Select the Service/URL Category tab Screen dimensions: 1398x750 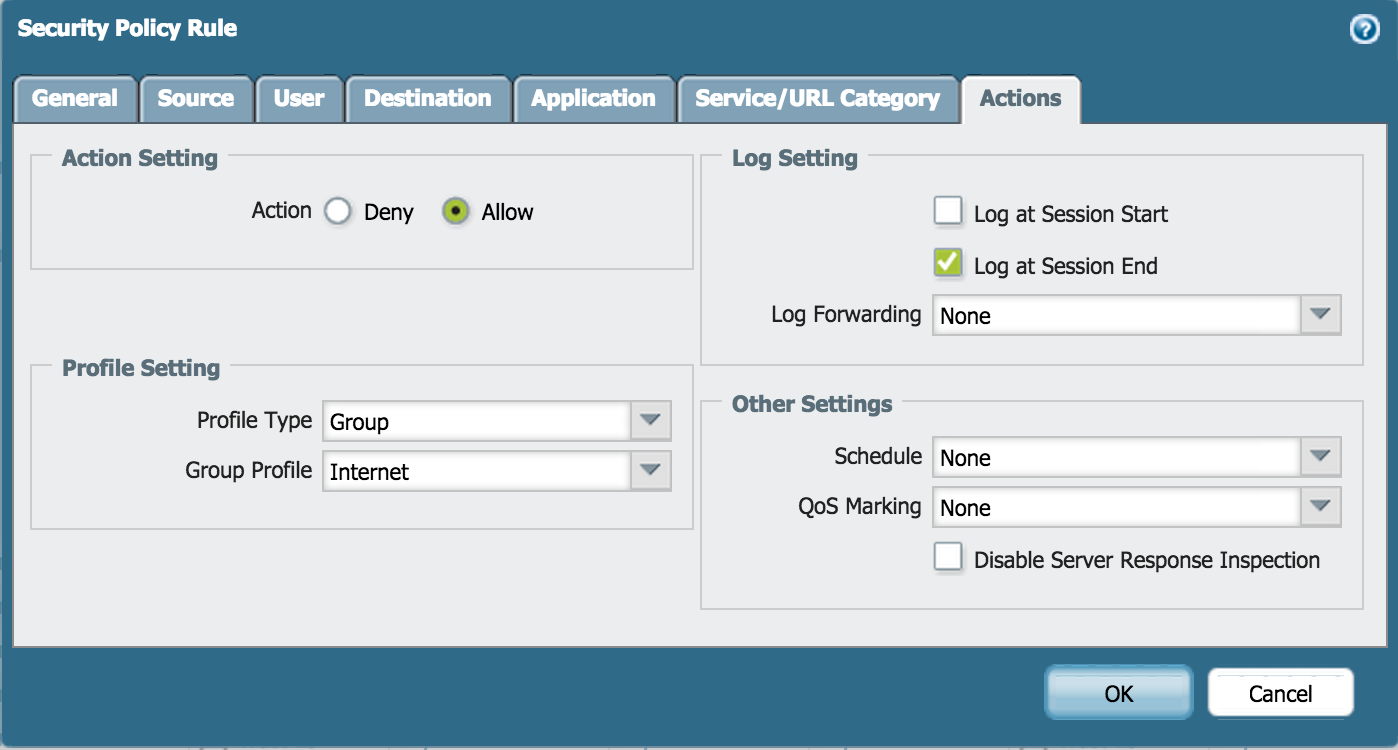[817, 99]
